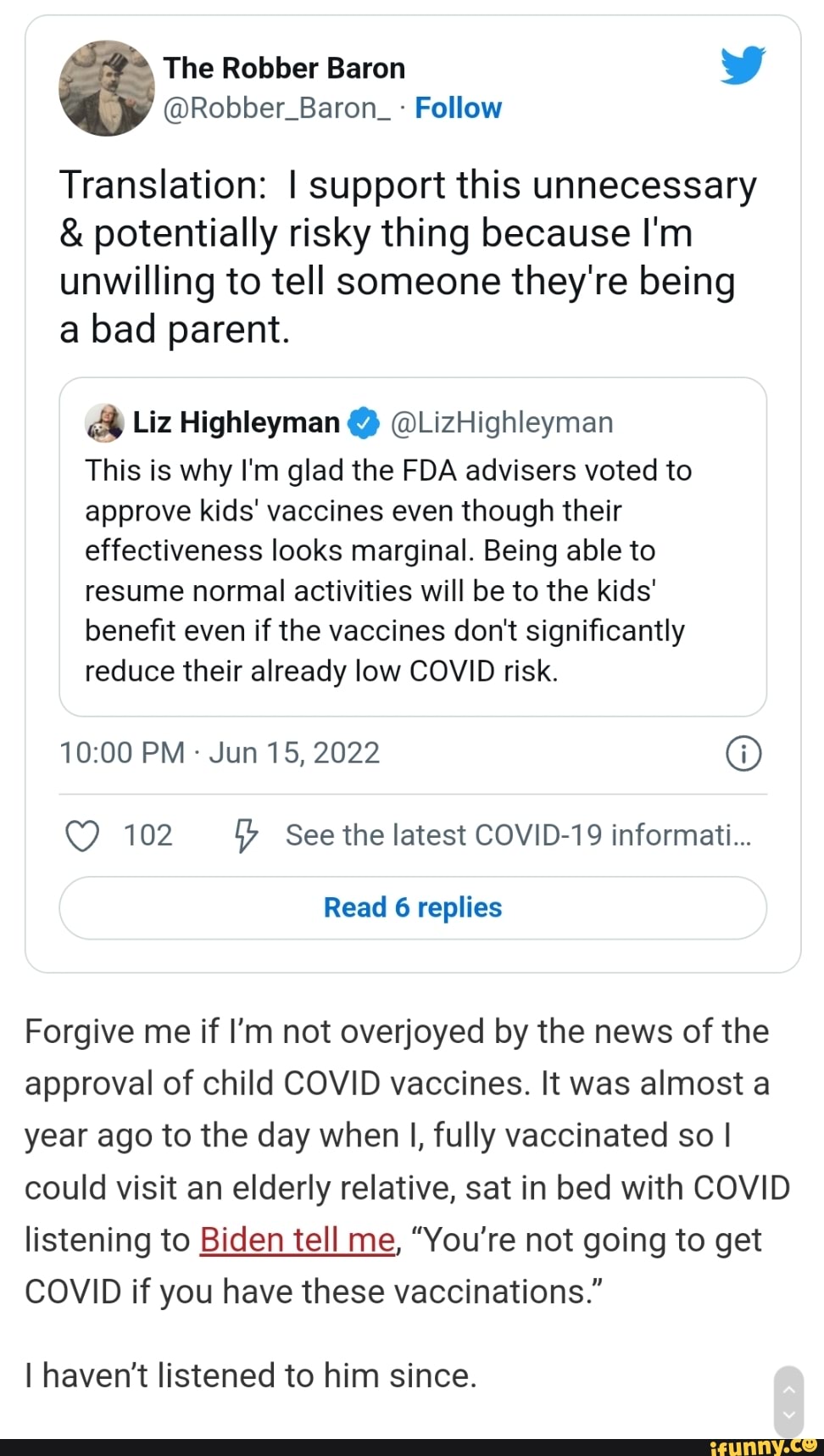
Task: Click the scroll up arrow chevron
Action: click(x=788, y=1389)
